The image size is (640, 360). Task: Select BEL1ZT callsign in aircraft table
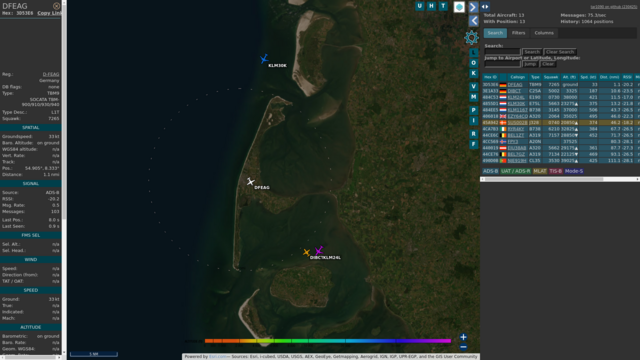coord(516,135)
